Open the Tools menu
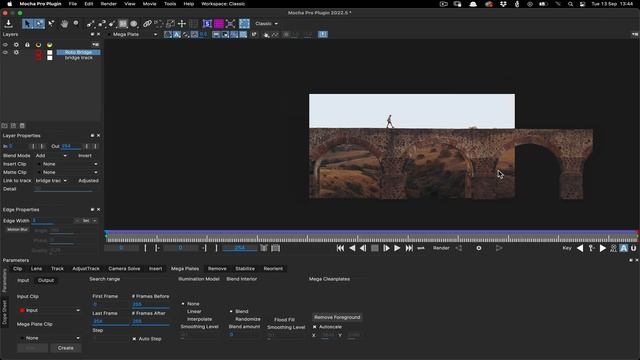This screenshot has width=640, height=360. pyautogui.click(x=170, y=4)
